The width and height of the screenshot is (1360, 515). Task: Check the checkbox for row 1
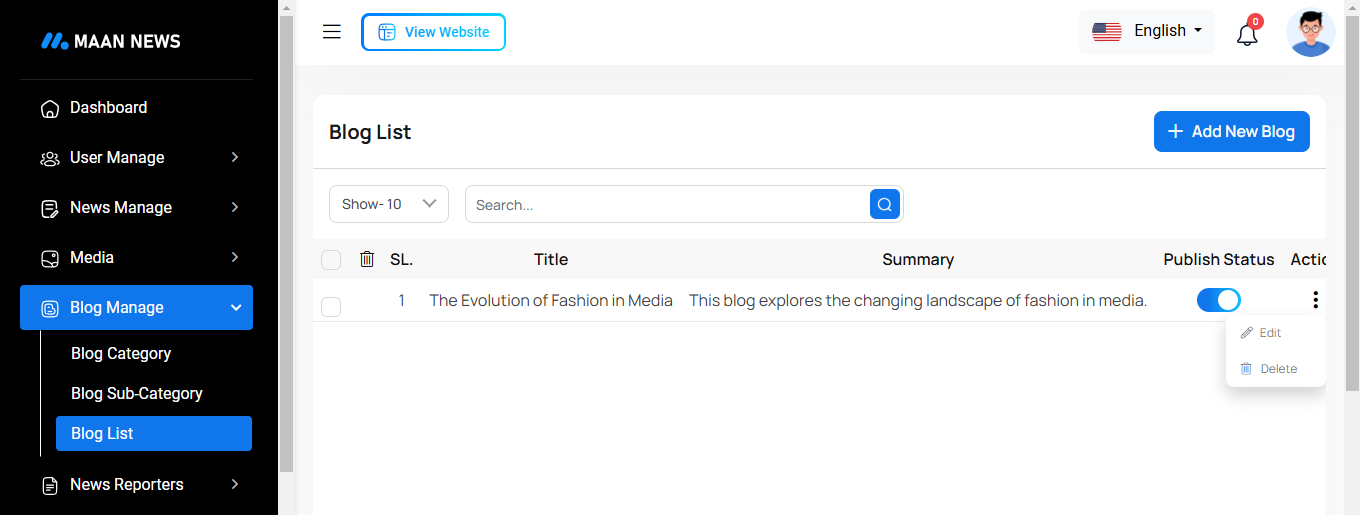331,307
